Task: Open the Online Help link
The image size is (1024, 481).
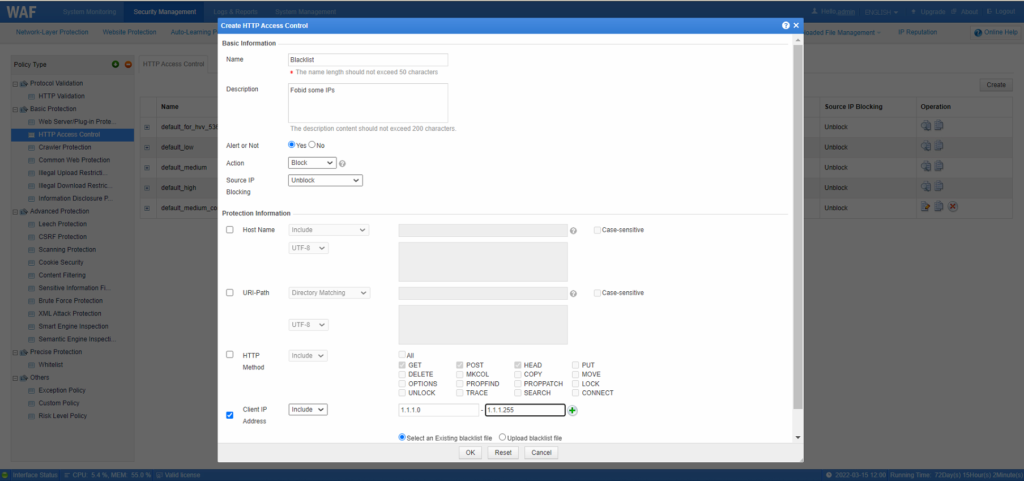Action: click(x=996, y=33)
